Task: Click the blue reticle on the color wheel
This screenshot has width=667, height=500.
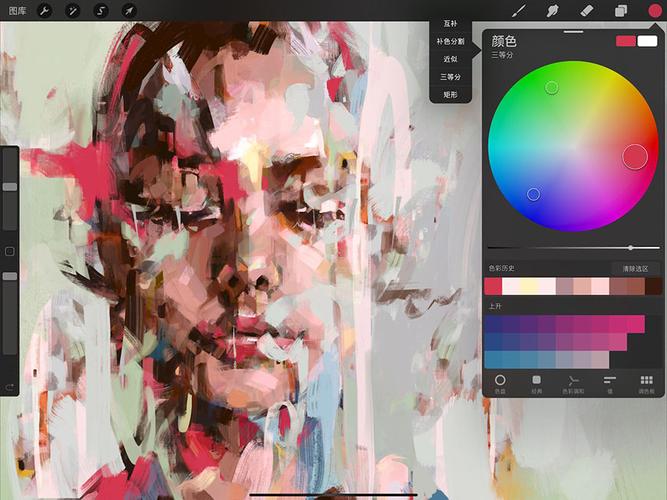Action: coord(533,194)
